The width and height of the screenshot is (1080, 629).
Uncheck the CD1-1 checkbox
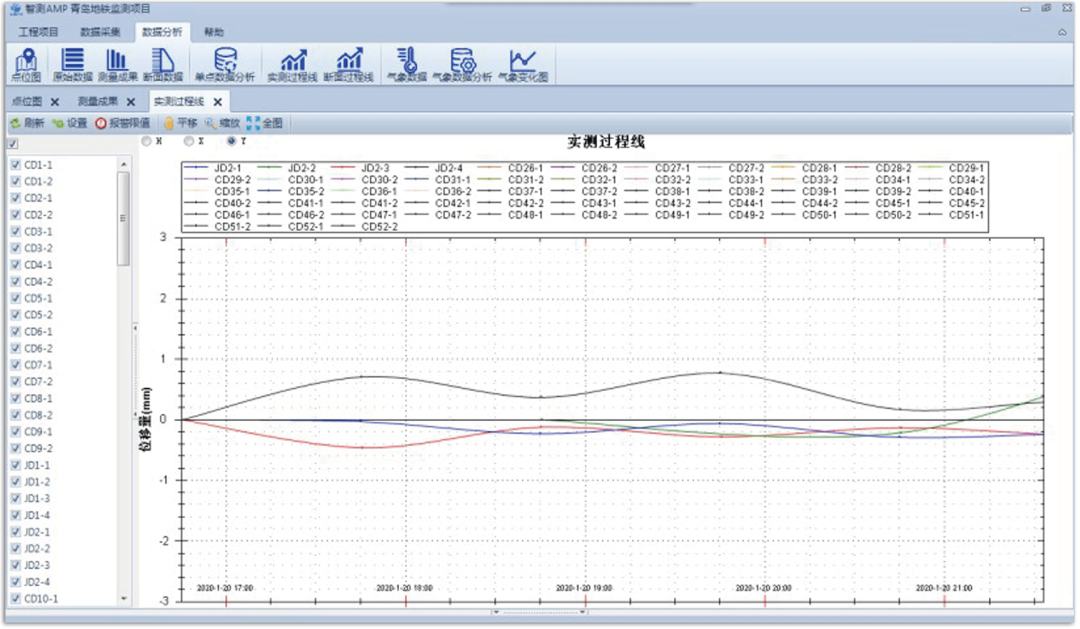tap(15, 165)
